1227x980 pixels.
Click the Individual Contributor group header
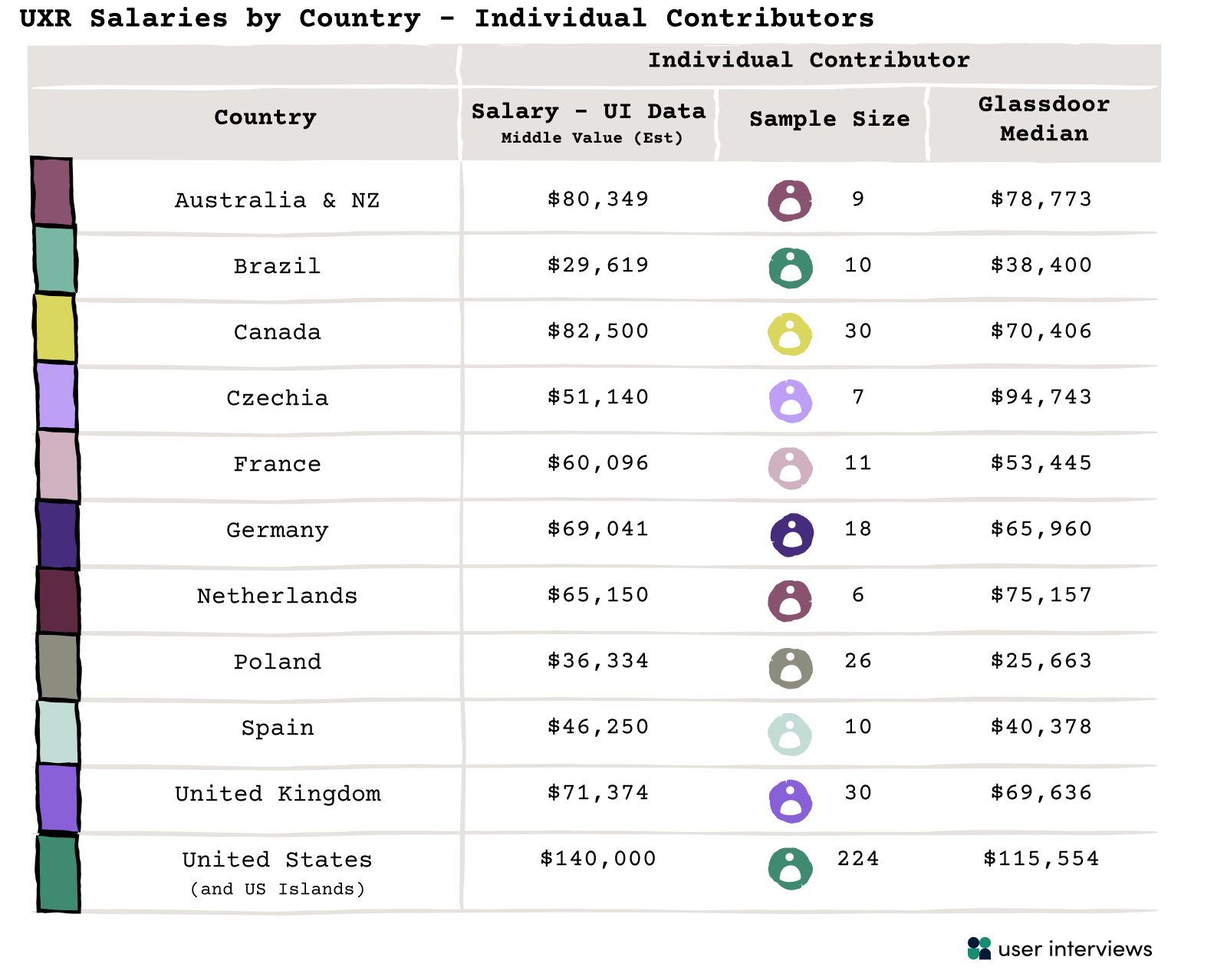pos(808,60)
